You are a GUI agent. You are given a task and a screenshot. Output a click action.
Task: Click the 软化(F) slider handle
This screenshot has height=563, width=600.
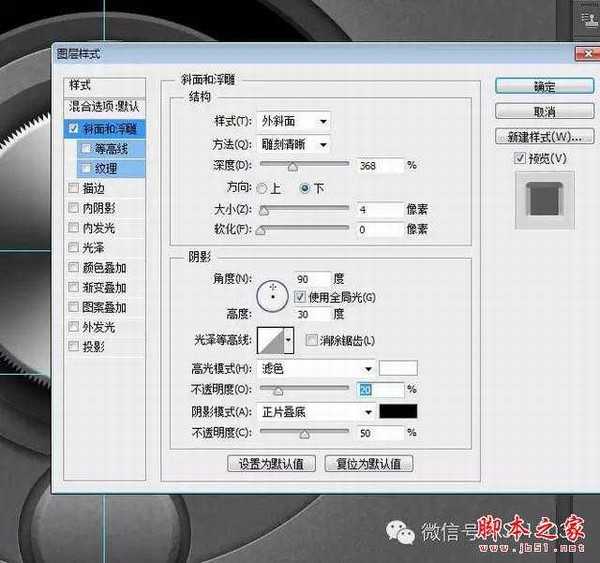[261, 230]
